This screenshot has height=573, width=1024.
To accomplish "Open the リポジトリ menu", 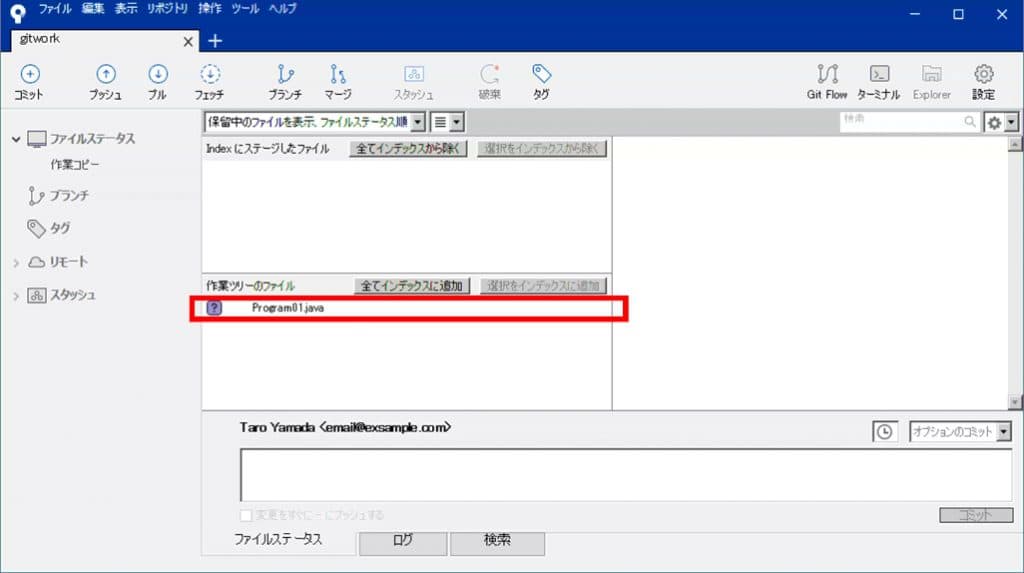I will tap(167, 8).
